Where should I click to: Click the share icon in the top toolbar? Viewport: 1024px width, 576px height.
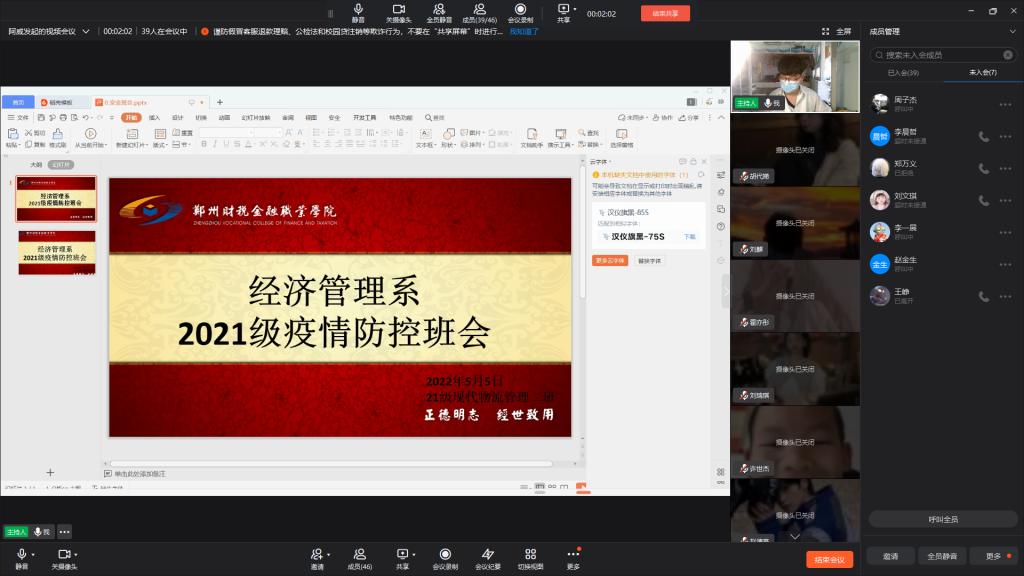coord(563,12)
